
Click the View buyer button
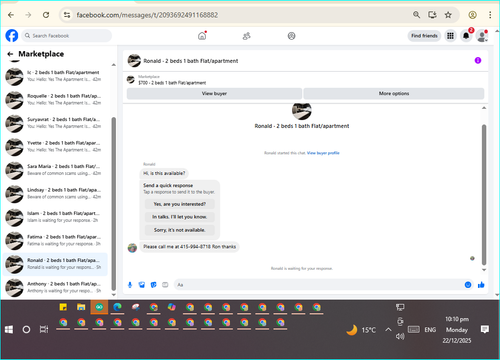214,94
